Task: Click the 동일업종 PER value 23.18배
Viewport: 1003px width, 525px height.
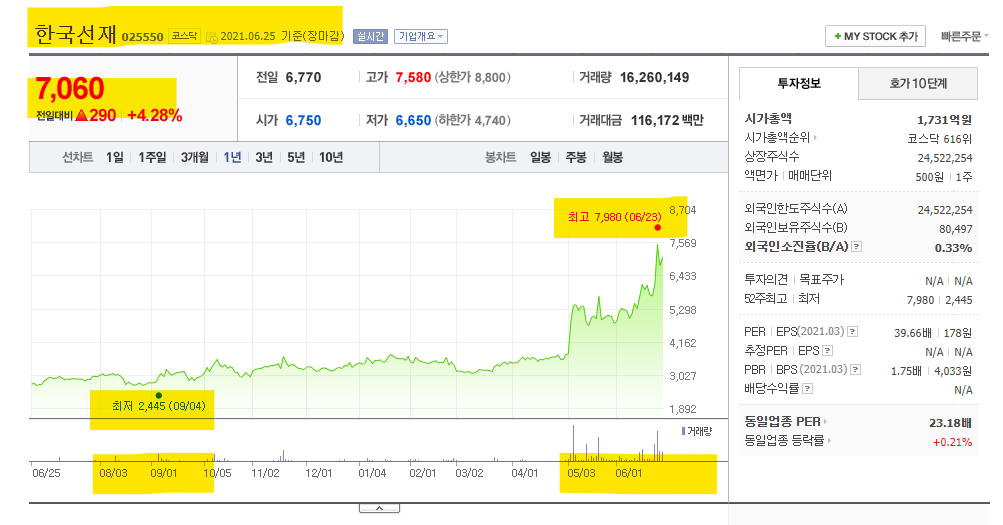Action: pos(951,423)
